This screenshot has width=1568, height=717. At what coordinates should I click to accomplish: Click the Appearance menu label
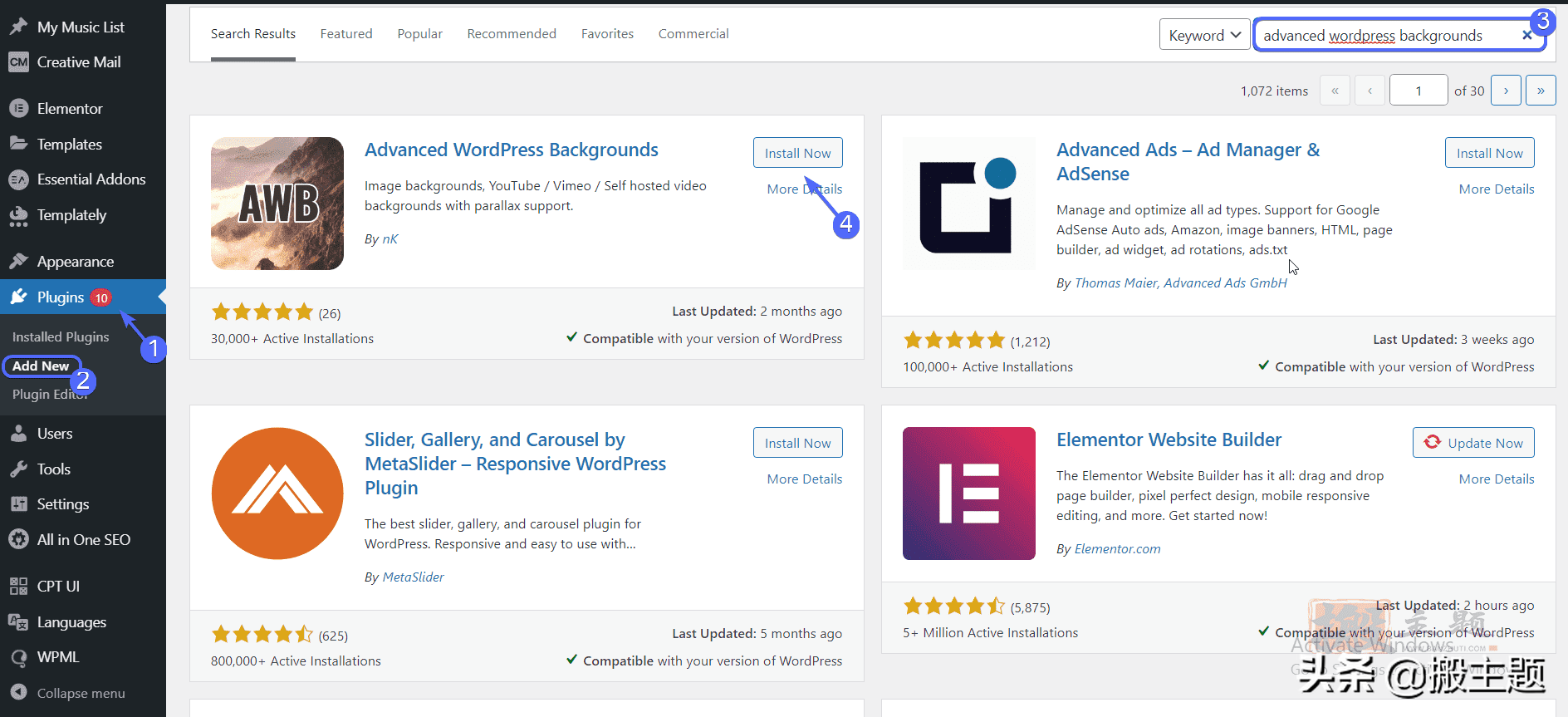[x=76, y=262]
